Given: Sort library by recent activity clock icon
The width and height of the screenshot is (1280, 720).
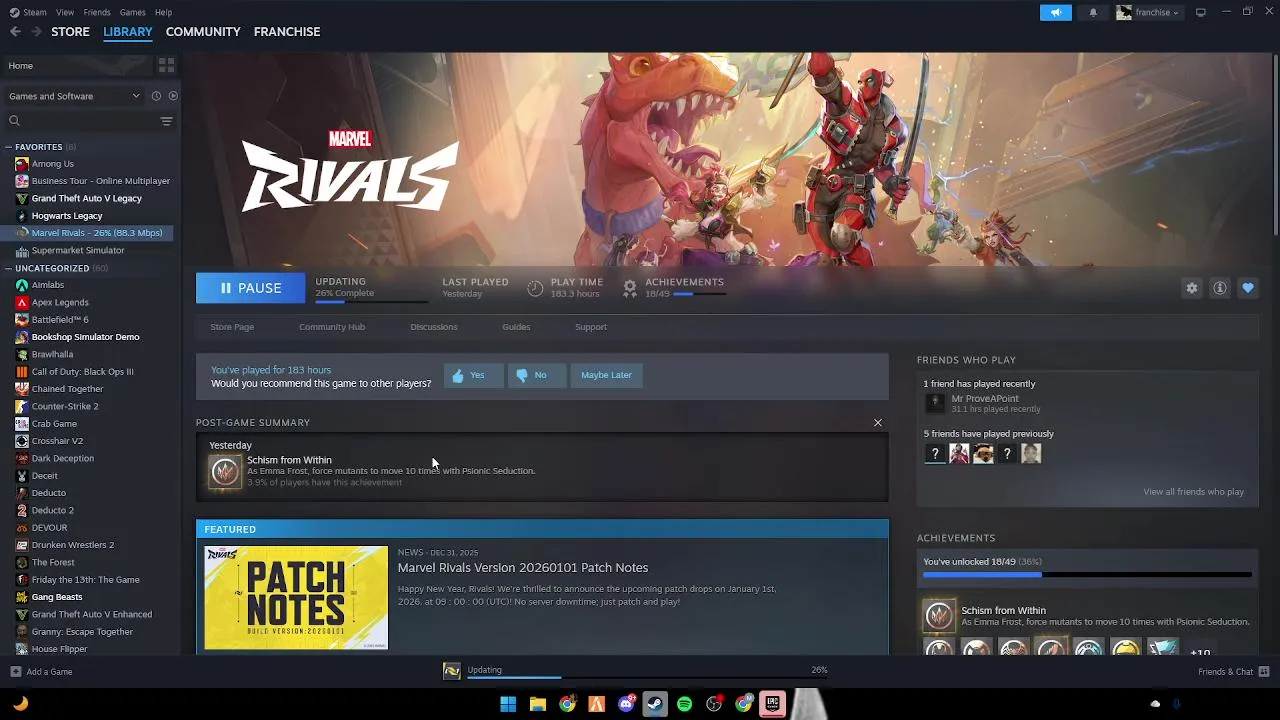Looking at the screenshot, I should coord(156,96).
